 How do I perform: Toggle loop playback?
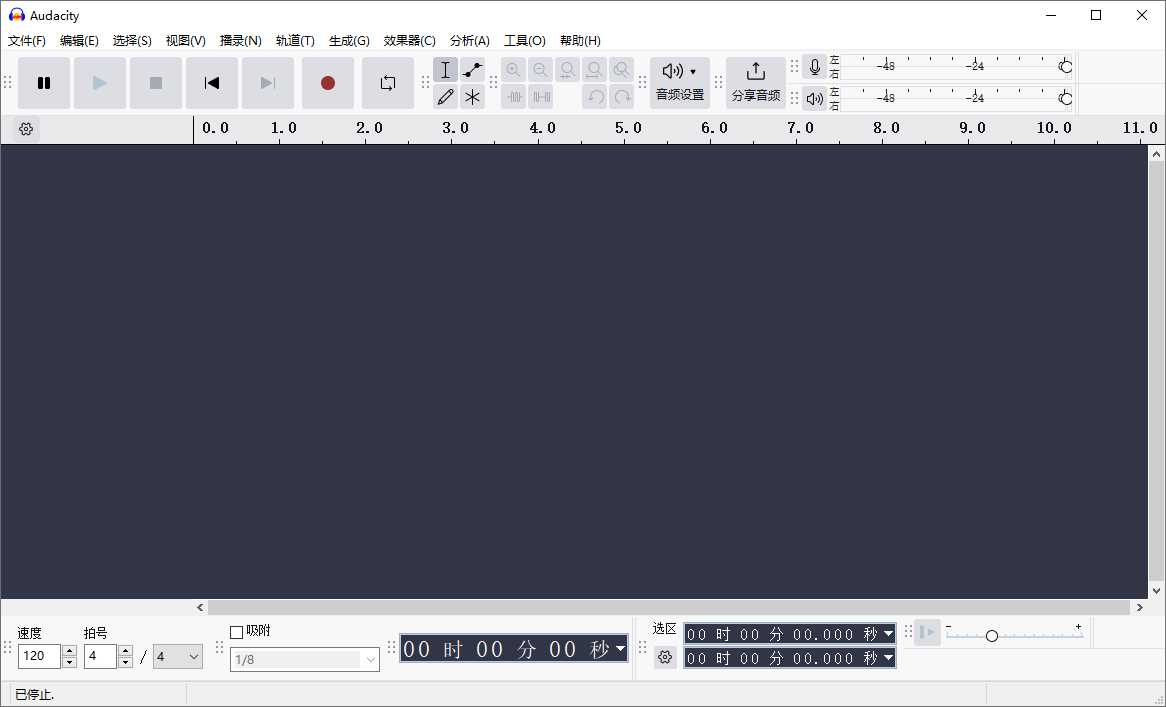(x=387, y=83)
